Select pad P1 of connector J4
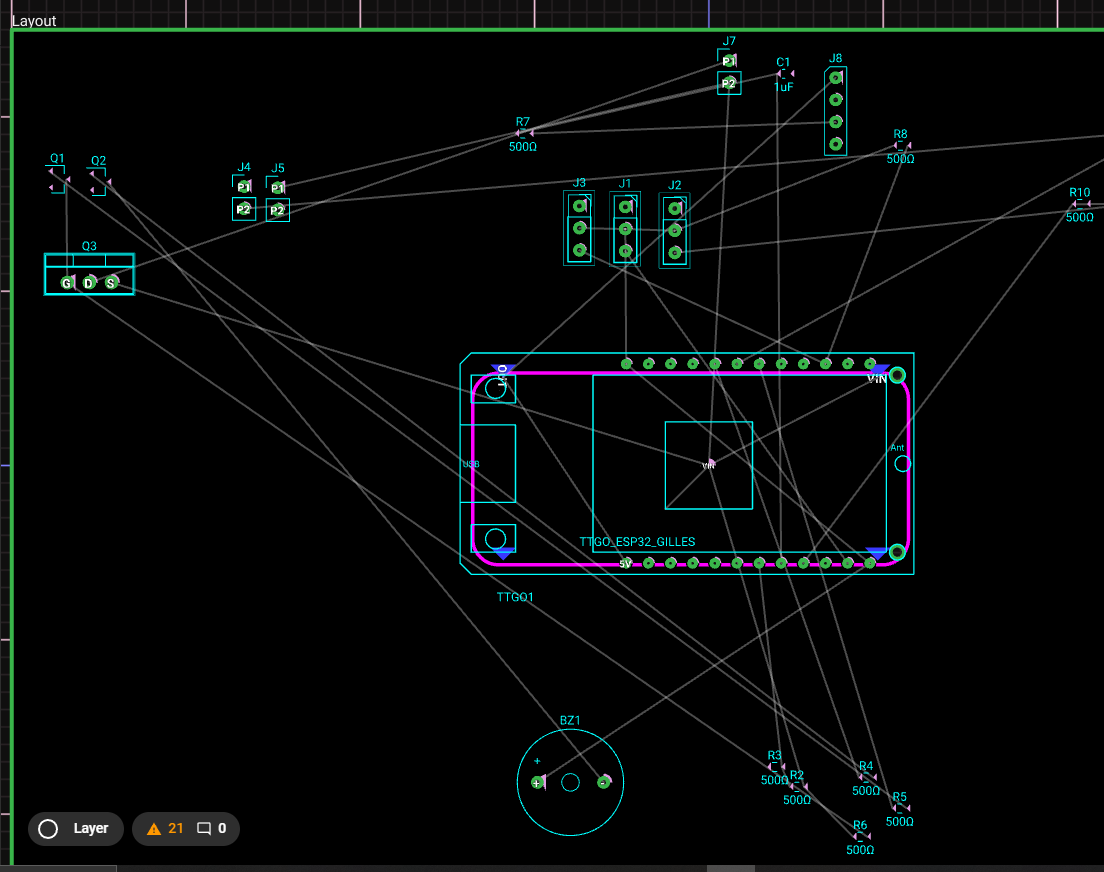 pos(244,187)
